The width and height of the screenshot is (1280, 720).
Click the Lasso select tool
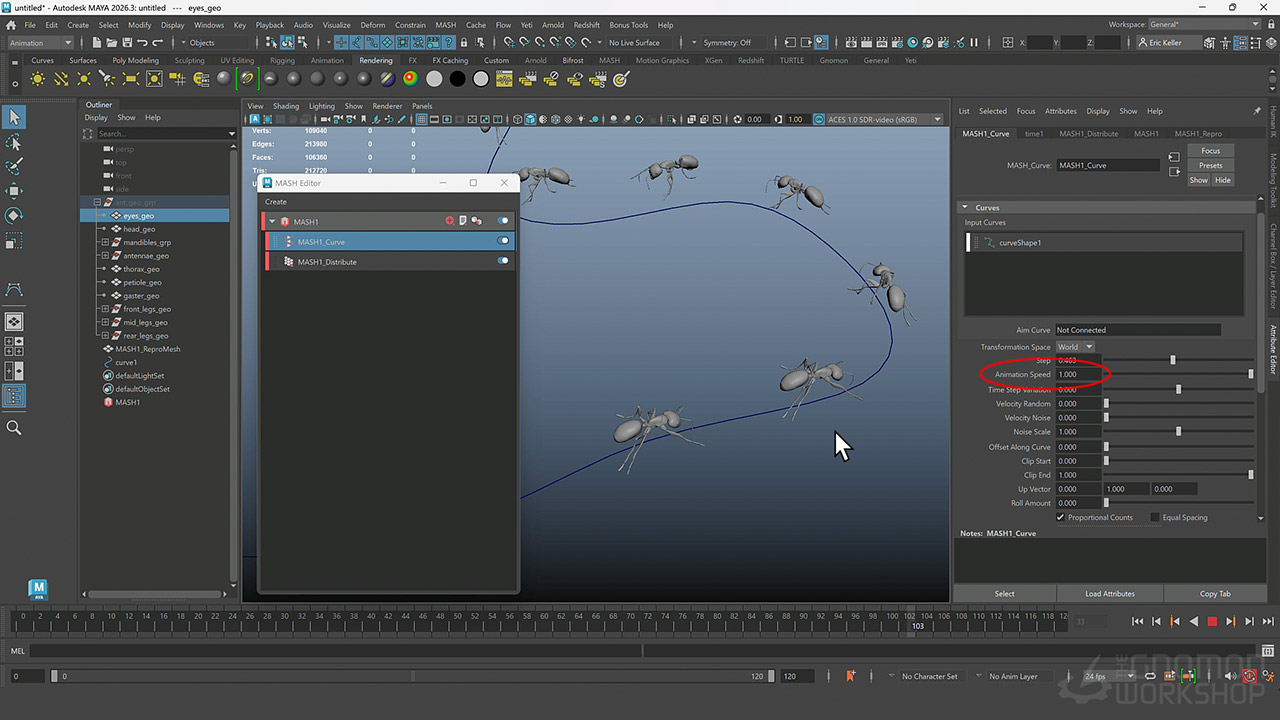tap(14, 142)
